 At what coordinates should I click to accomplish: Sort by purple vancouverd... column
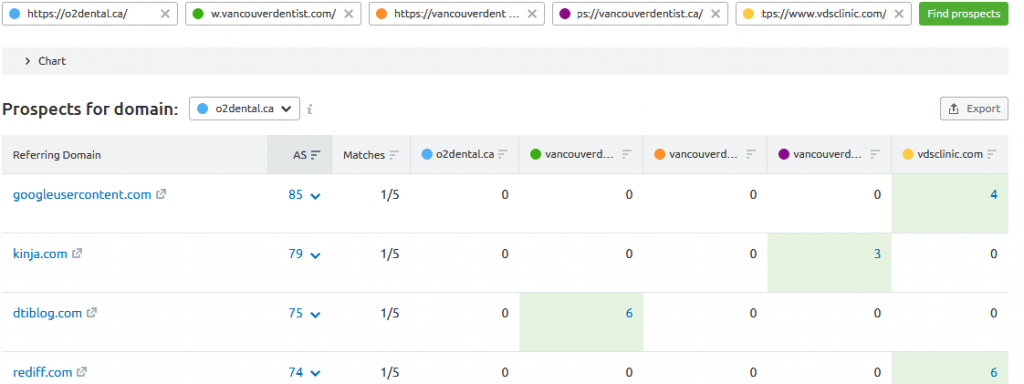click(x=876, y=155)
